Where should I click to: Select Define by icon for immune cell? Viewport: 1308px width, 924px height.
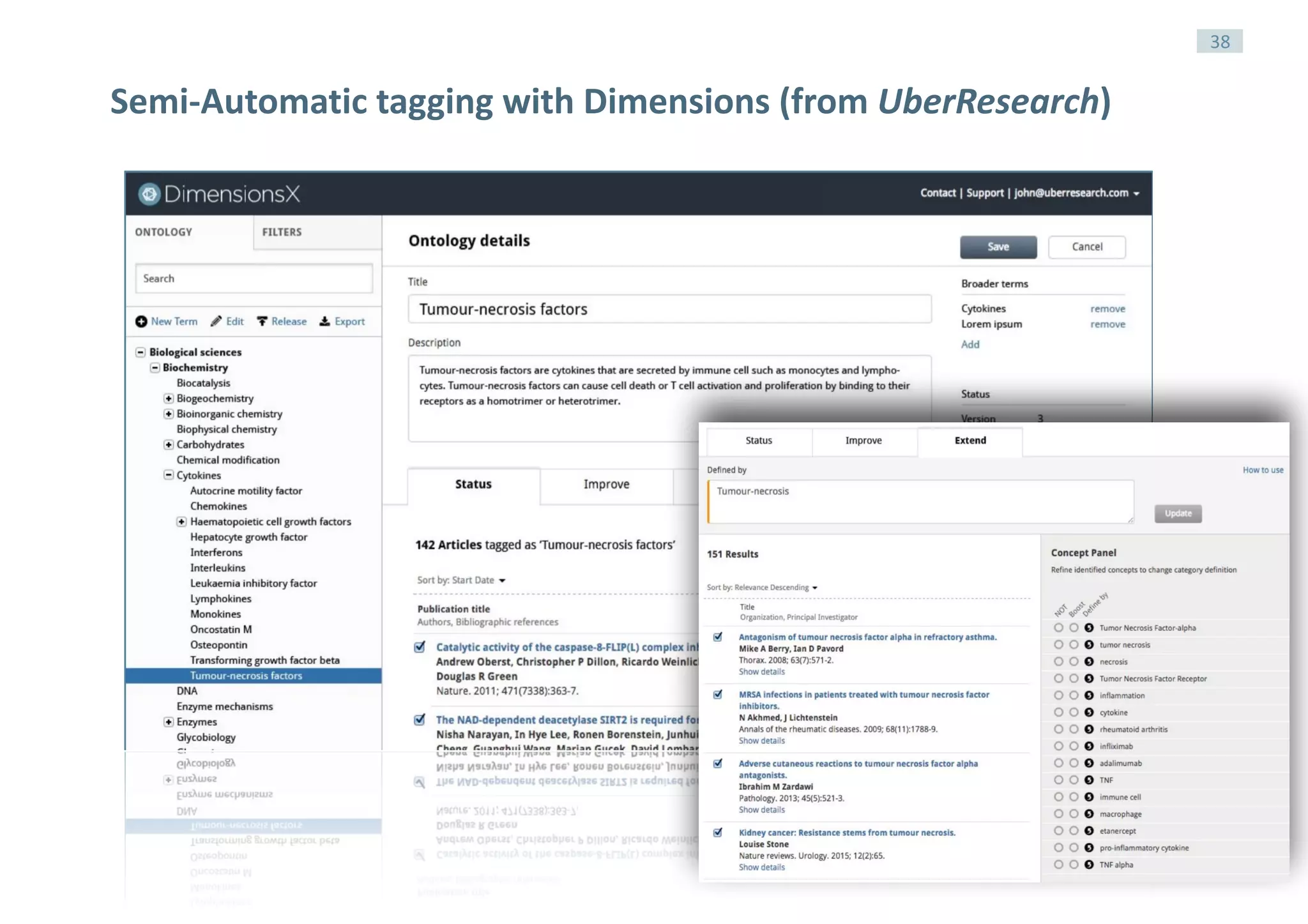[1089, 797]
